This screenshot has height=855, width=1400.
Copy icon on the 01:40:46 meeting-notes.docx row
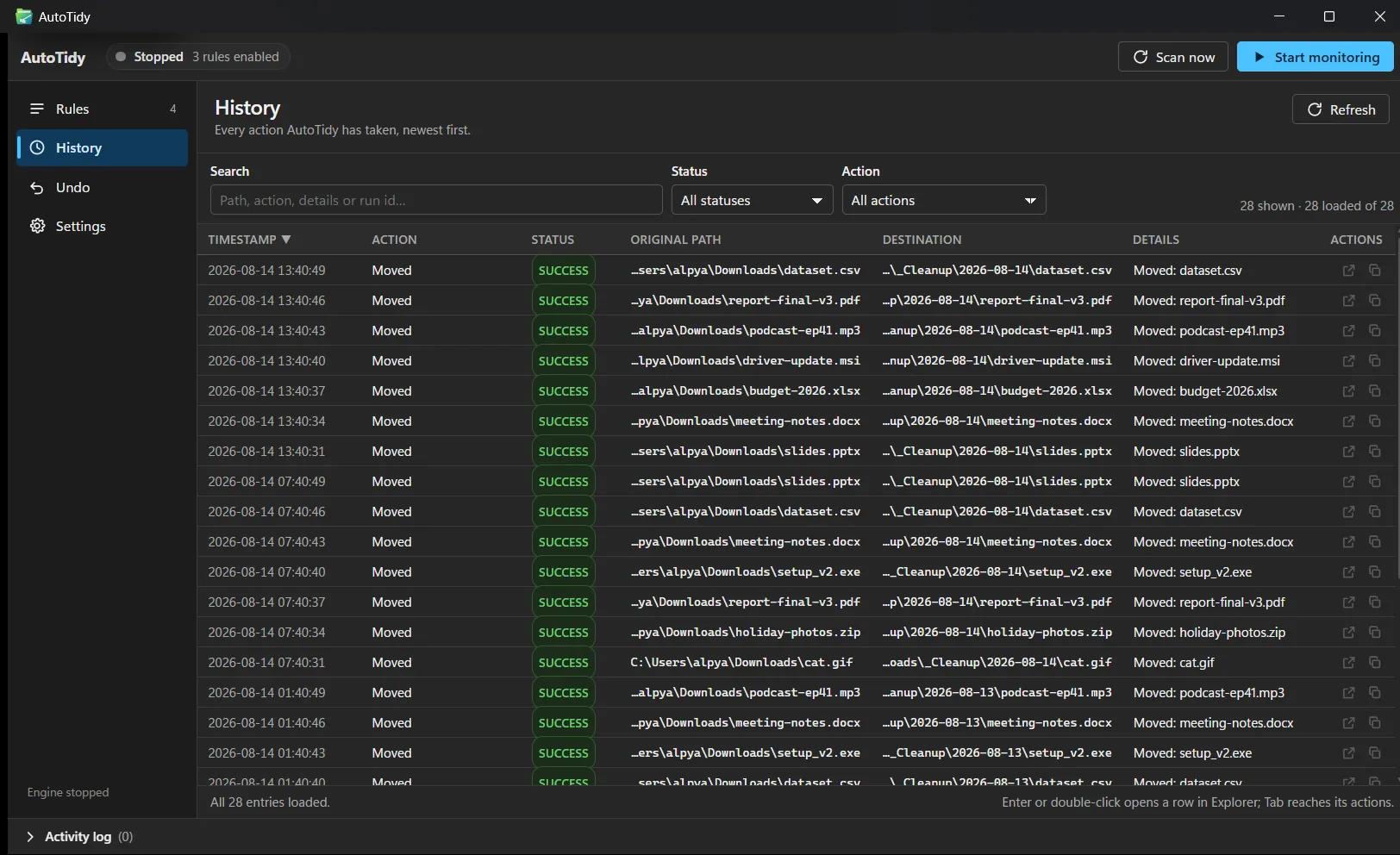[x=1375, y=723]
